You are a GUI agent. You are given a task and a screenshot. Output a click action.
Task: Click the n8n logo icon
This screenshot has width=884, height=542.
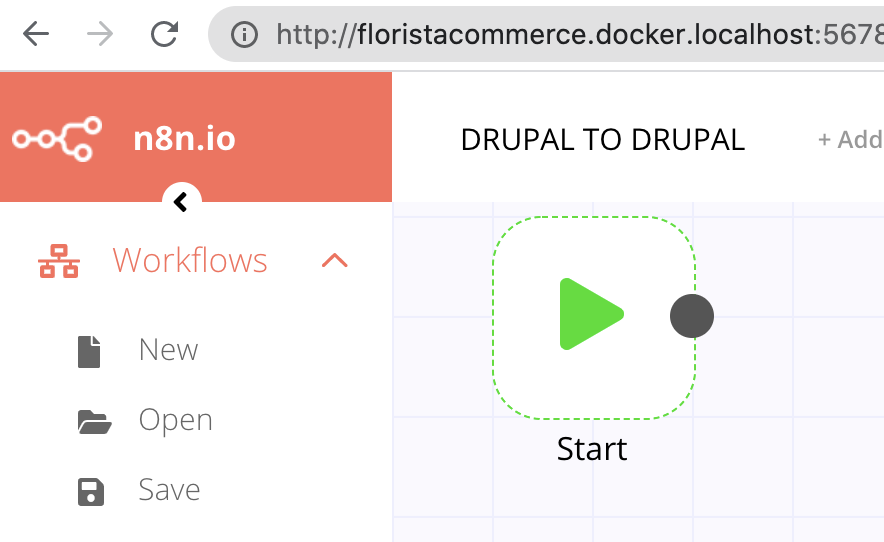pos(57,139)
